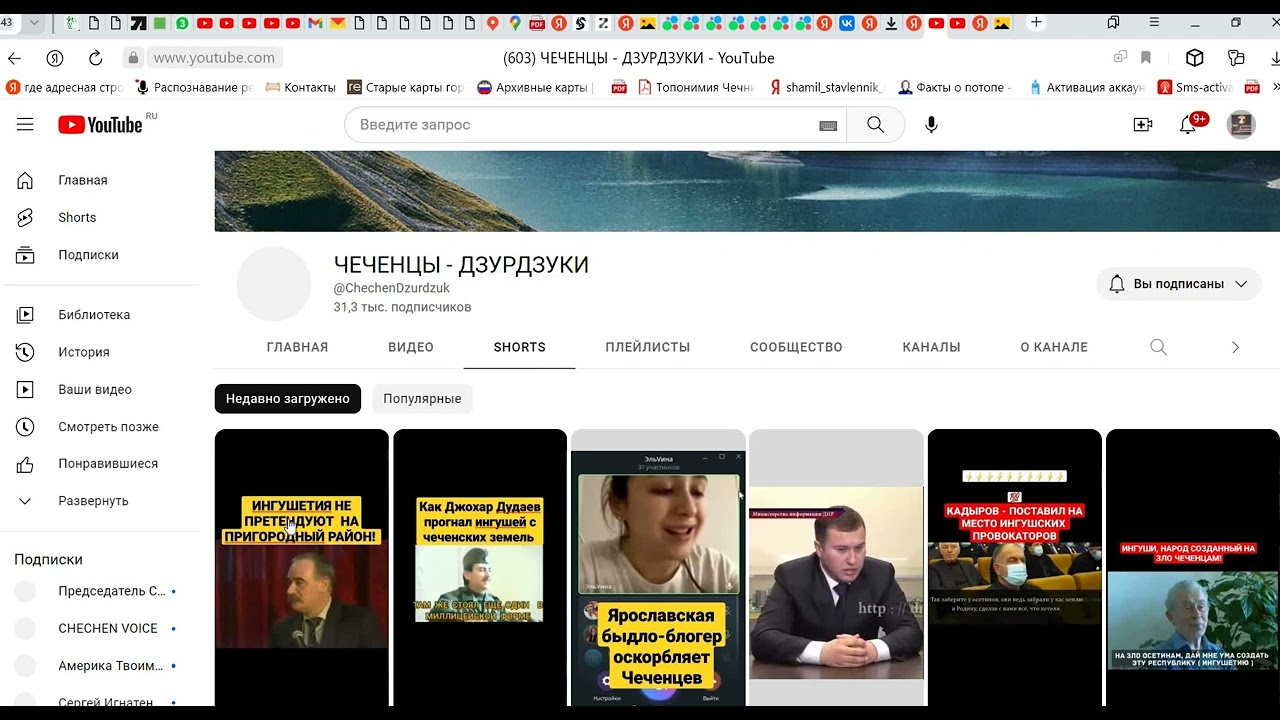The width and height of the screenshot is (1280, 720).
Task: Switch to О КАНАЛЕ channel tab
Action: click(1054, 347)
